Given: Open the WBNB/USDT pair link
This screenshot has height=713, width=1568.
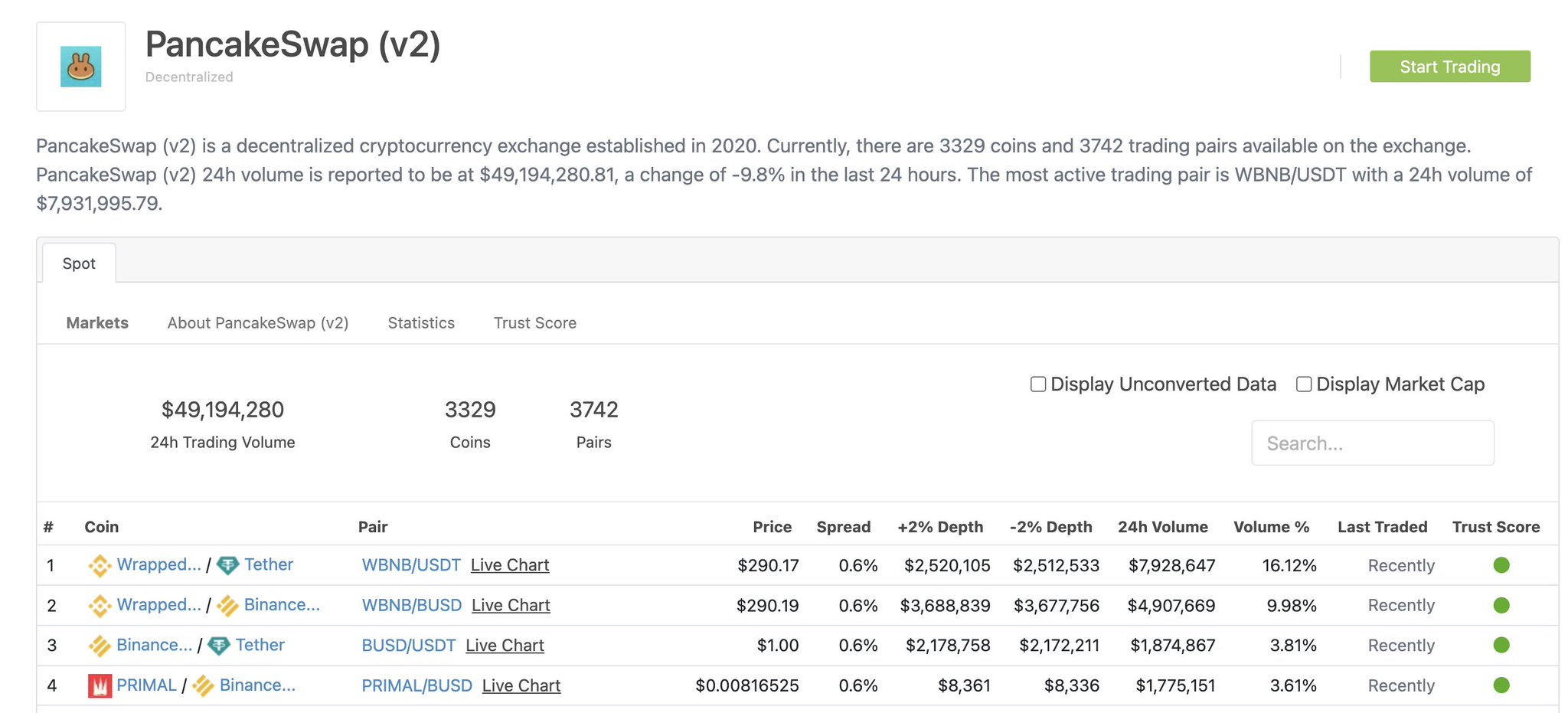Looking at the screenshot, I should coord(410,564).
